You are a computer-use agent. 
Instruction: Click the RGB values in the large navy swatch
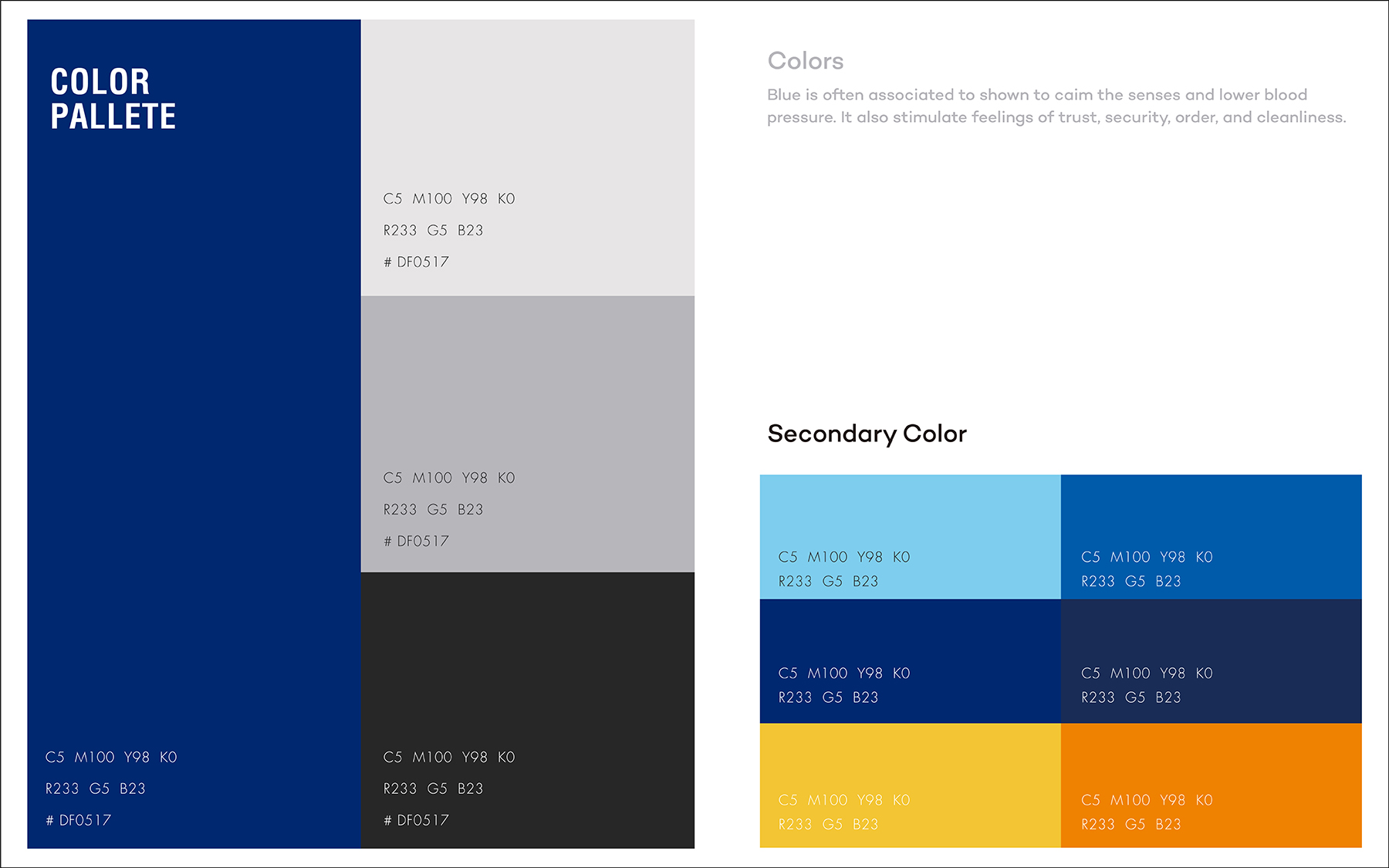click(96, 789)
